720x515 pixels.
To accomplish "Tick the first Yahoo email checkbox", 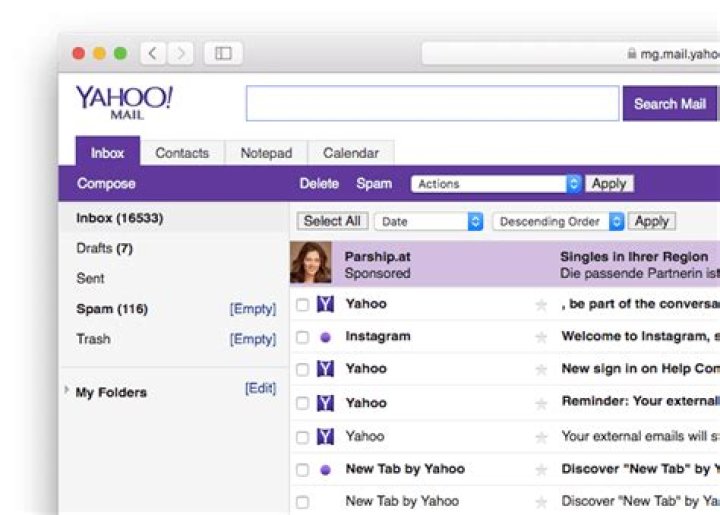I will tap(302, 304).
